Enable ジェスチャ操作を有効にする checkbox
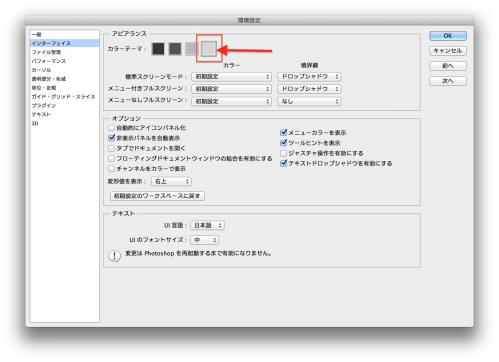499x362 pixels. tap(284, 153)
